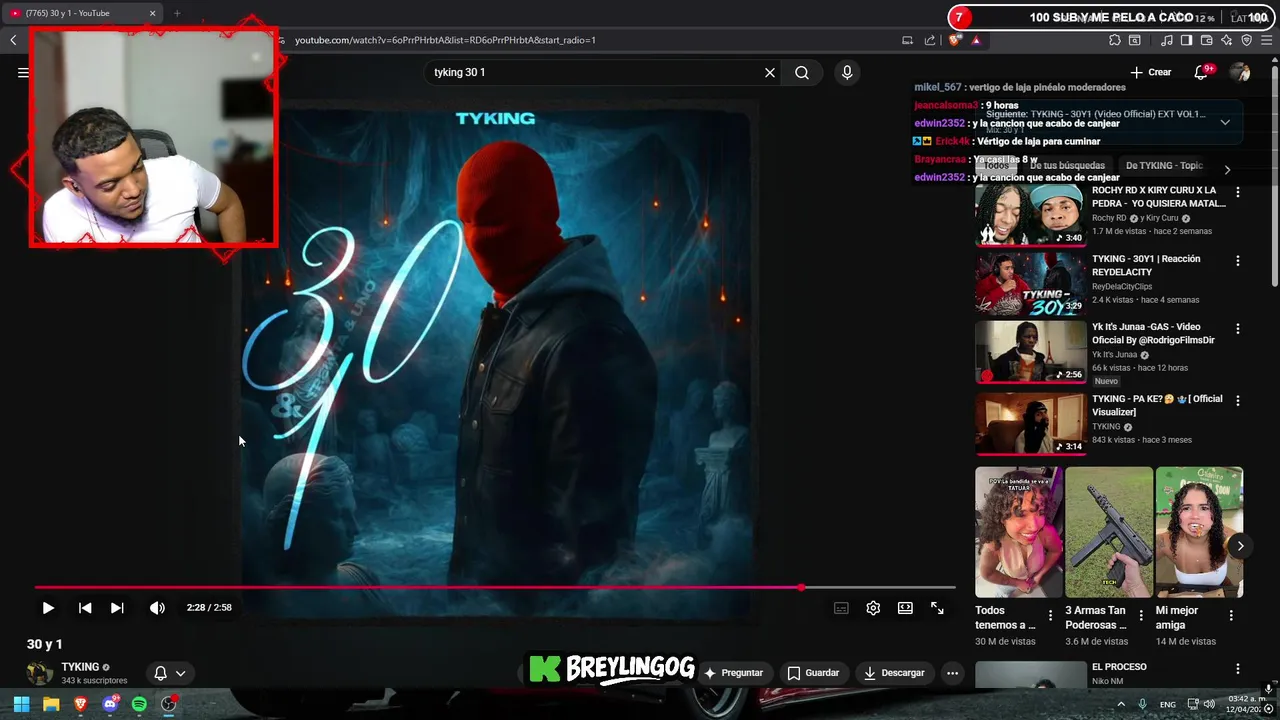Image resolution: width=1280 pixels, height=720 pixels.
Task: Open the EL PROCESO video title
Action: (x=1119, y=667)
